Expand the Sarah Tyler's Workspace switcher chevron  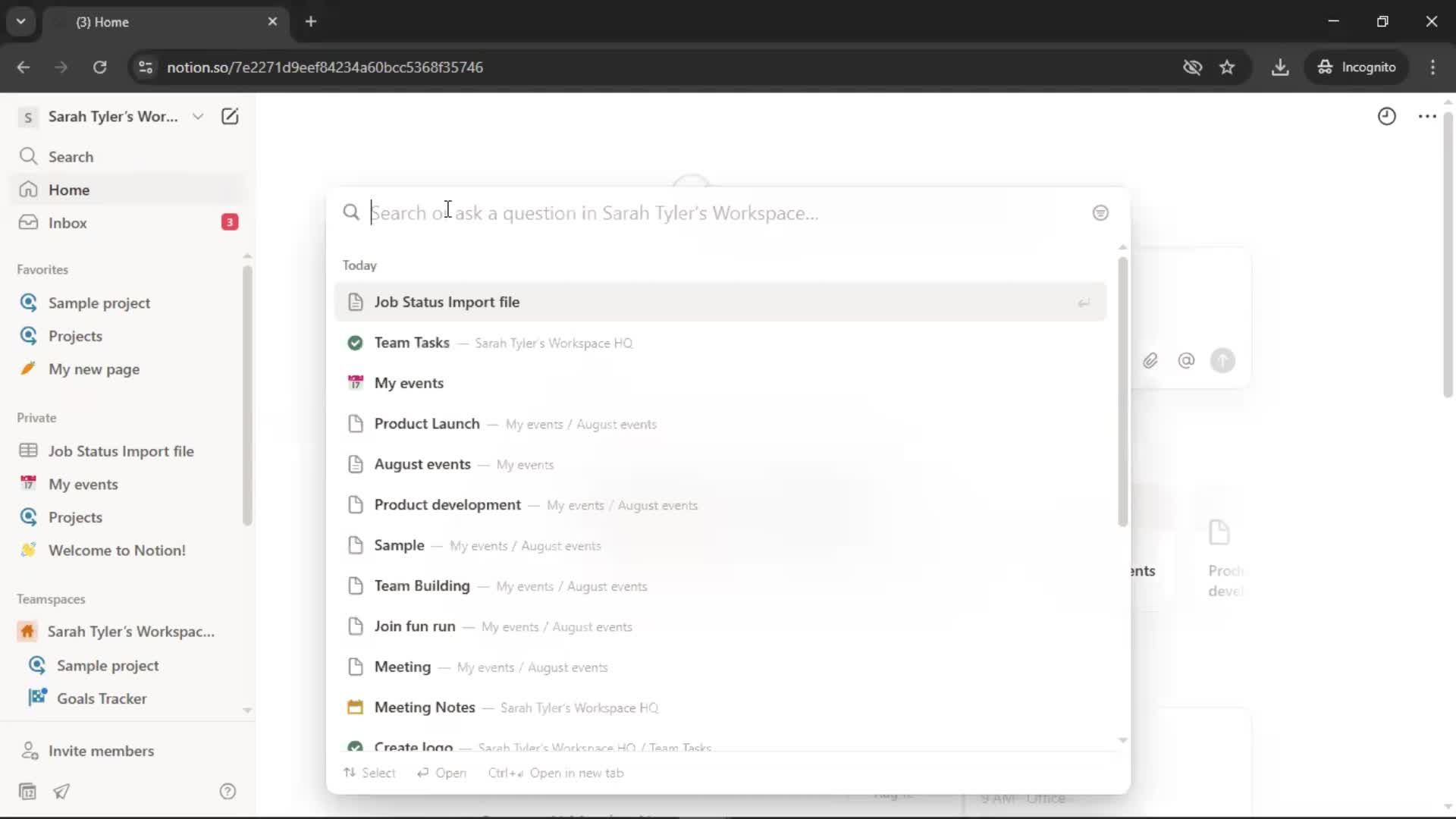[198, 116]
